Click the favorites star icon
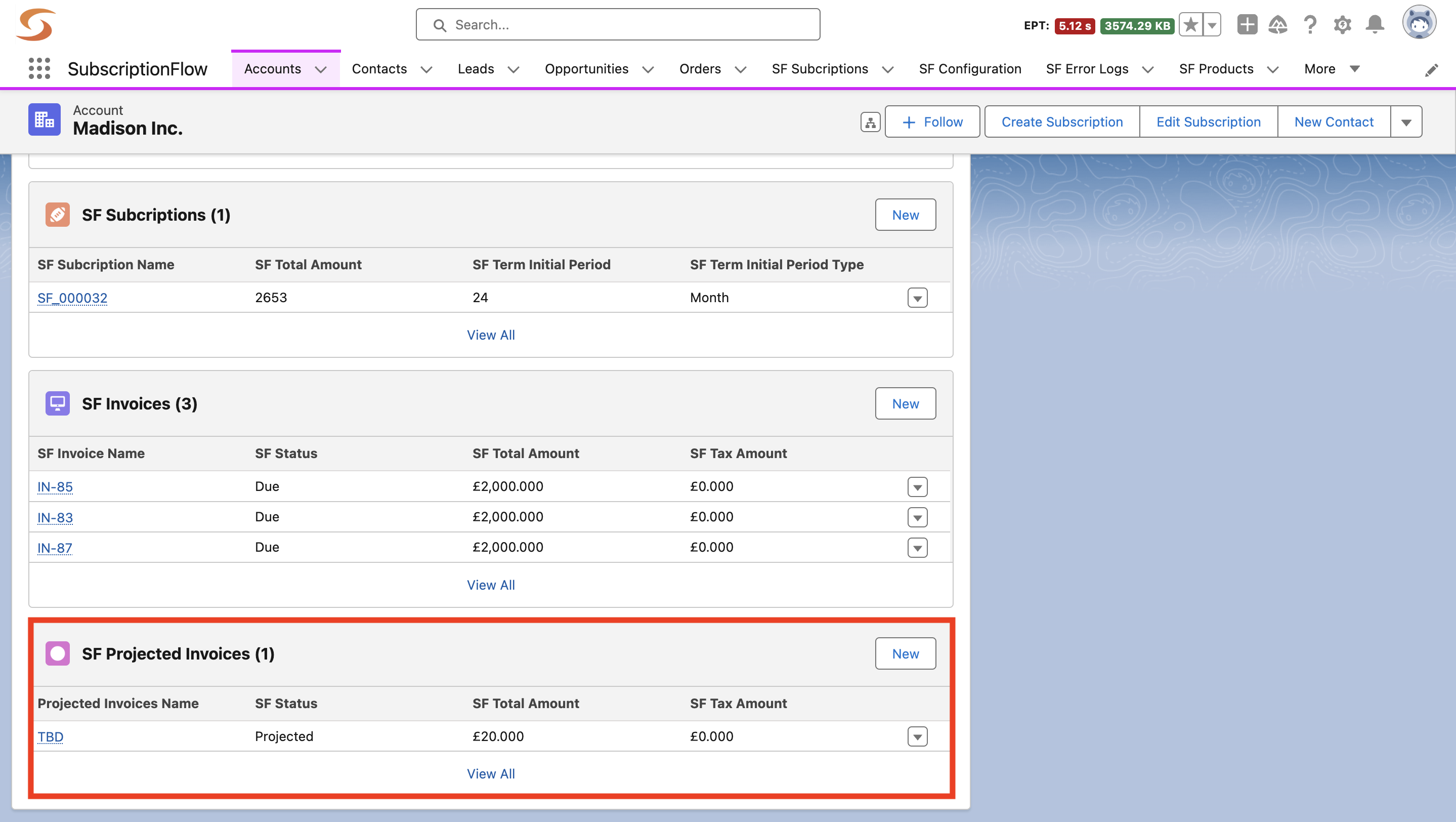The image size is (1456, 822). point(1191,25)
